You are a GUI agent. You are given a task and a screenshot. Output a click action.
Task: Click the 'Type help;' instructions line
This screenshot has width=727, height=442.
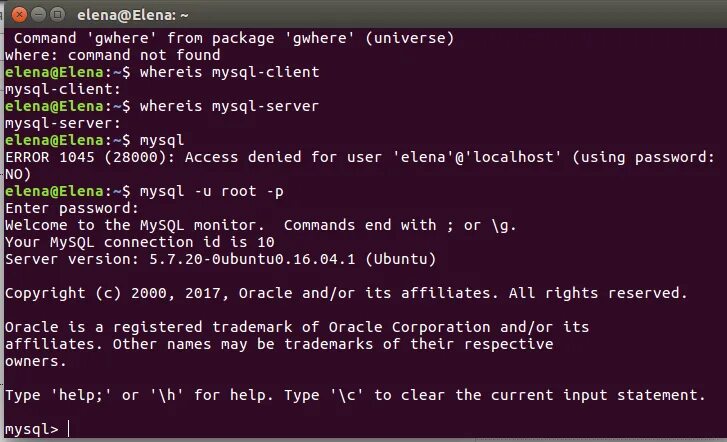[362, 395]
